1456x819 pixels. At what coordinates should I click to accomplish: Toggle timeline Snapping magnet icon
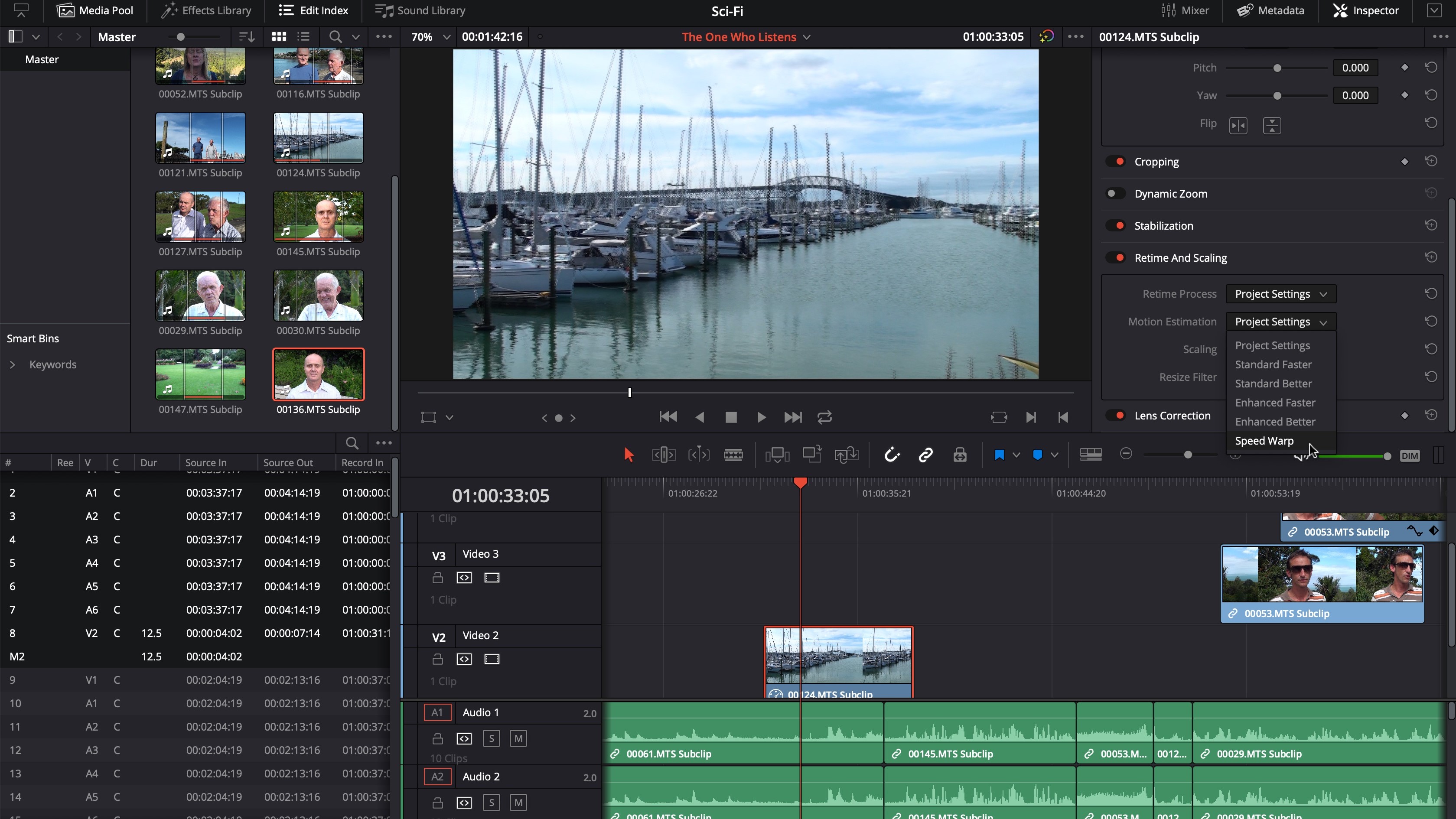[x=891, y=455]
